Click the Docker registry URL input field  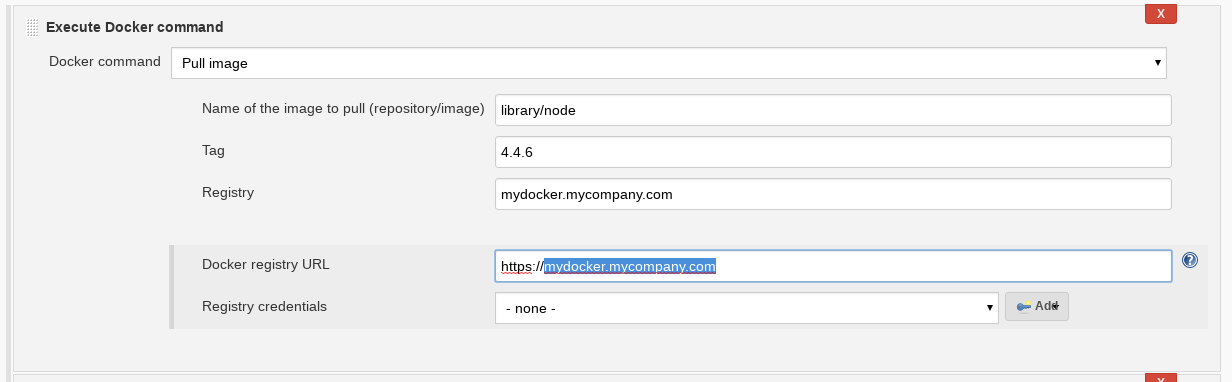[x=833, y=266]
